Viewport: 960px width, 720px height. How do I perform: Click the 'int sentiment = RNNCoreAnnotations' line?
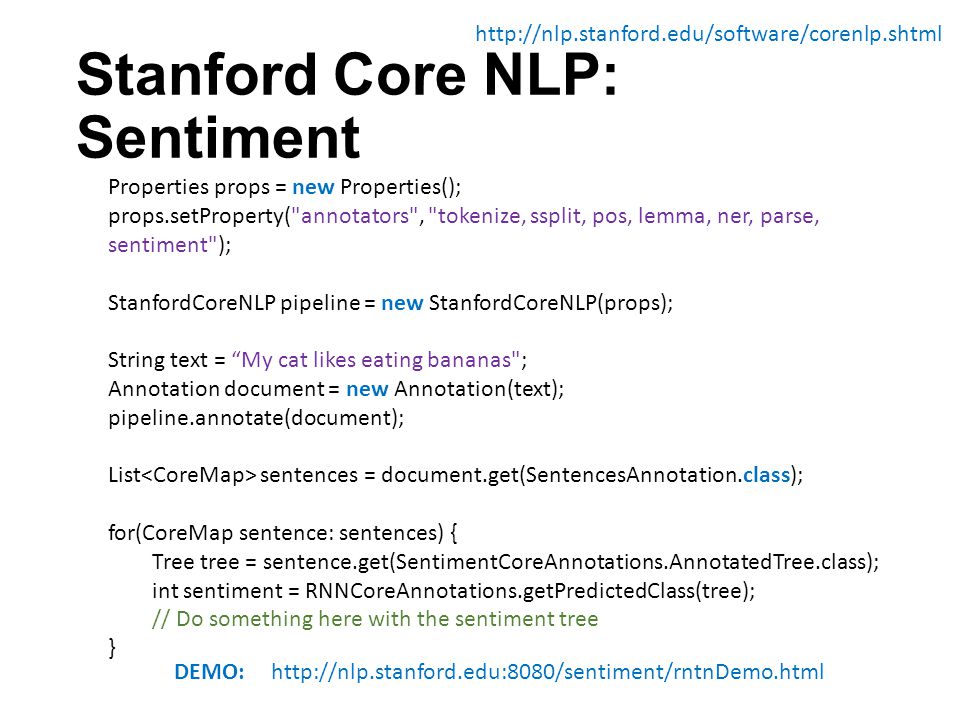pyautogui.click(x=454, y=591)
